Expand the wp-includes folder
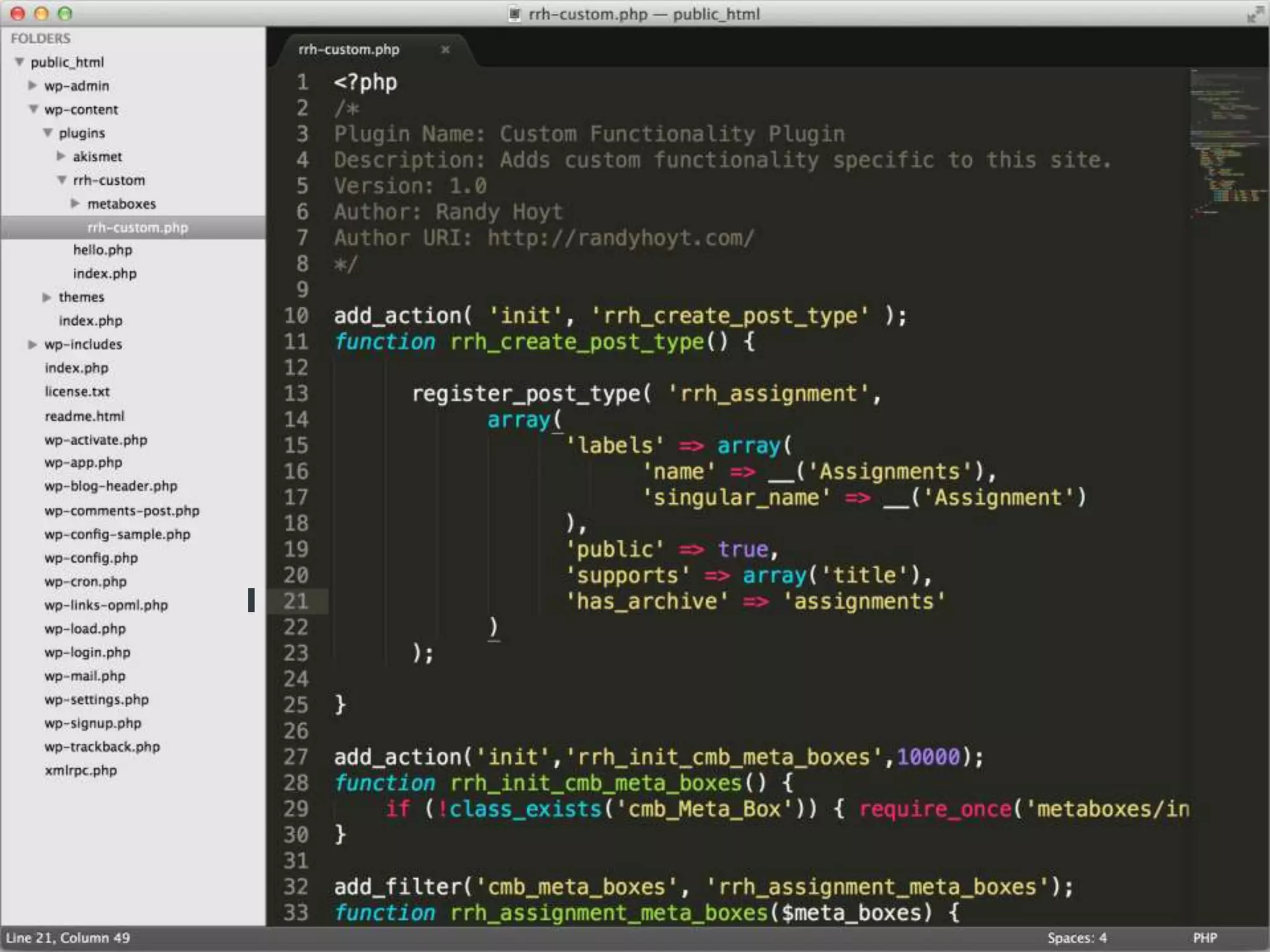Screen dimensions: 1270x952 click(x=33, y=345)
